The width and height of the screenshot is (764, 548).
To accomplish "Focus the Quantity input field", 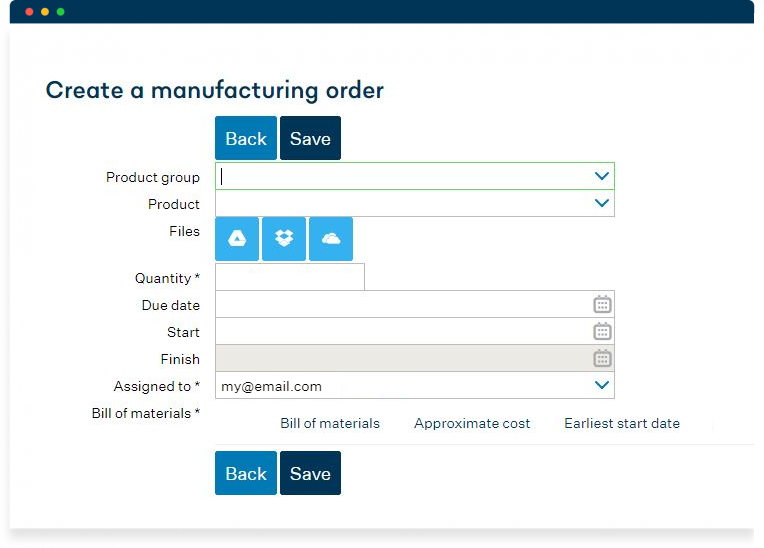I will click(290, 277).
